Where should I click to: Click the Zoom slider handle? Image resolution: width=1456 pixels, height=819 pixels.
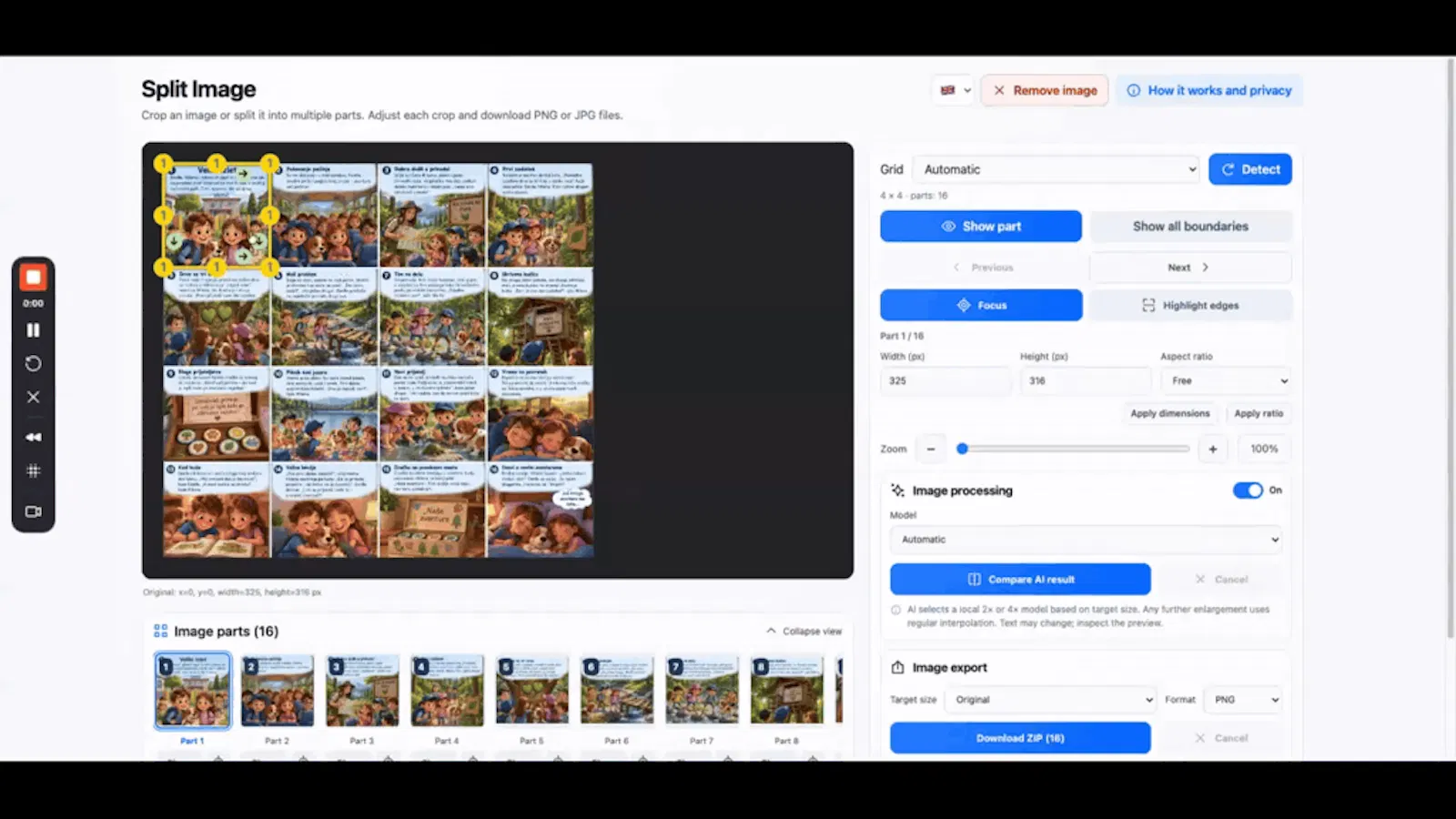[x=962, y=449]
